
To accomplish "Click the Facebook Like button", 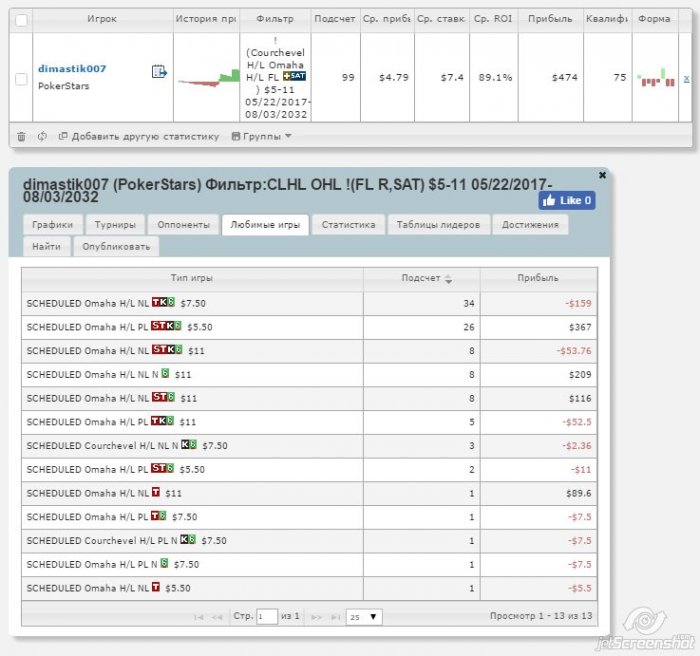I will 567,201.
